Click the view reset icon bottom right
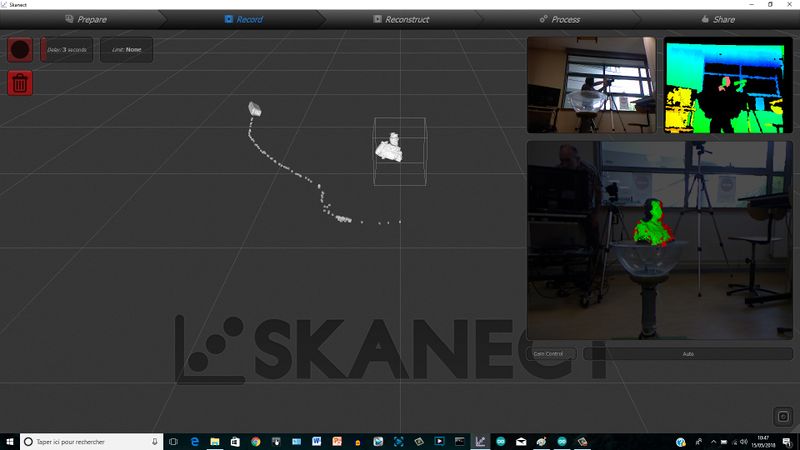The width and height of the screenshot is (800, 450). coord(783,416)
